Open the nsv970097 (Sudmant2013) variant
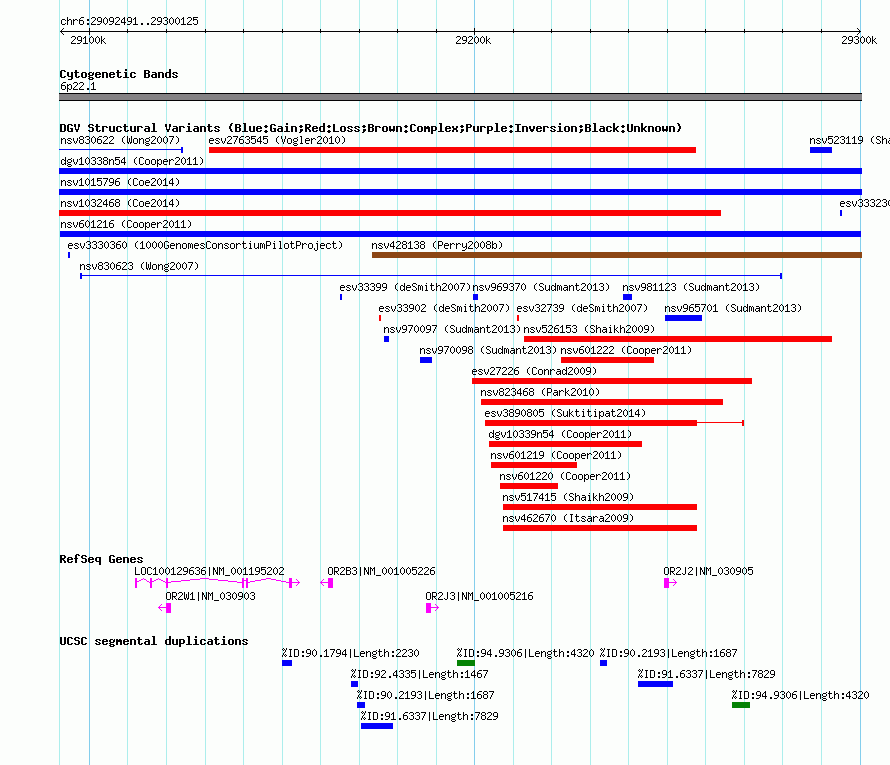This screenshot has height=765, width=890. click(x=452, y=329)
